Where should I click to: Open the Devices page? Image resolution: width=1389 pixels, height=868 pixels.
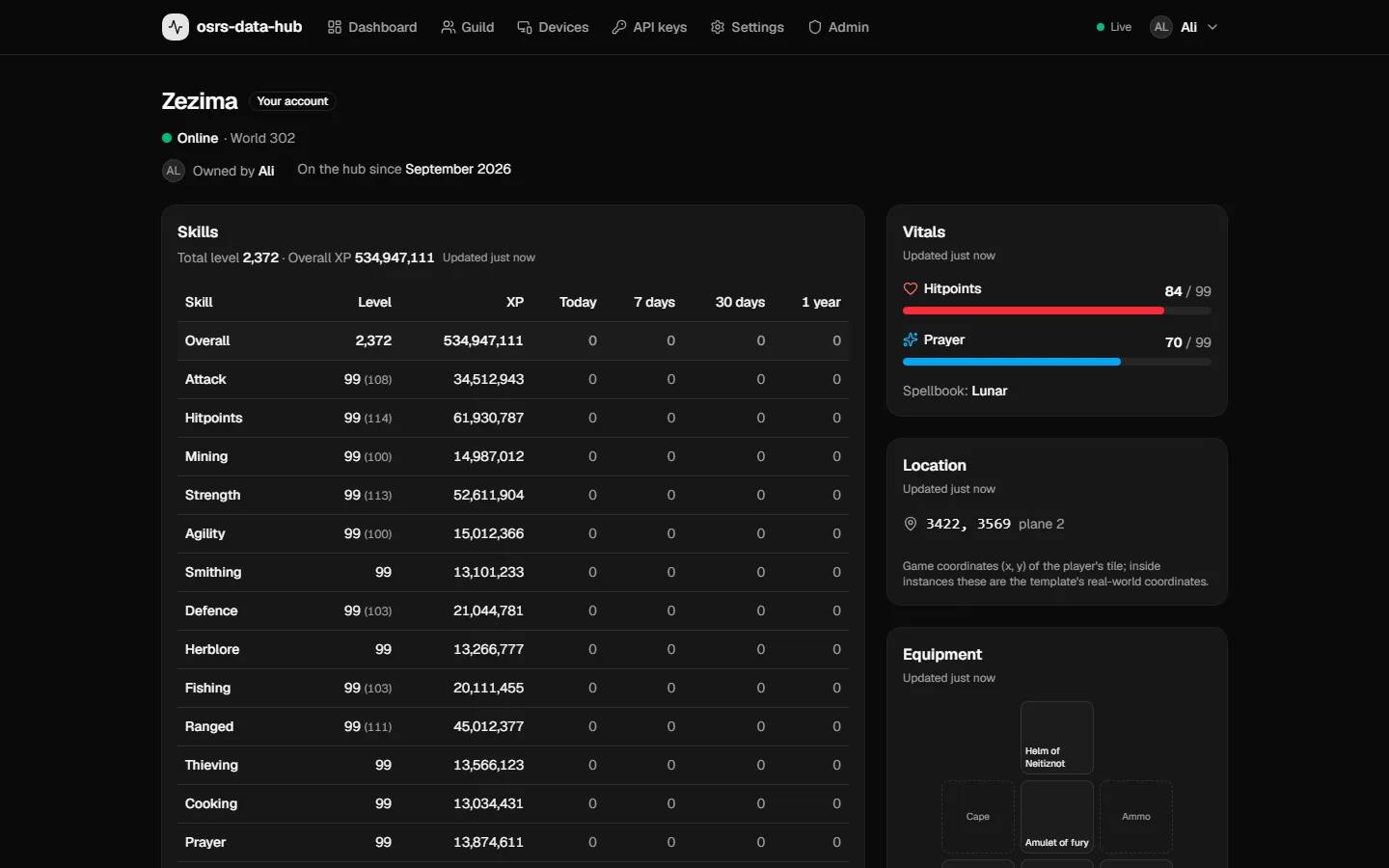[x=553, y=27]
